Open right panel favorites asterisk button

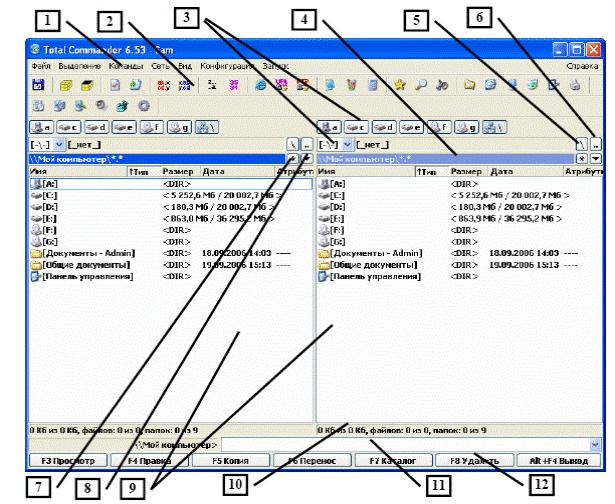click(x=581, y=158)
